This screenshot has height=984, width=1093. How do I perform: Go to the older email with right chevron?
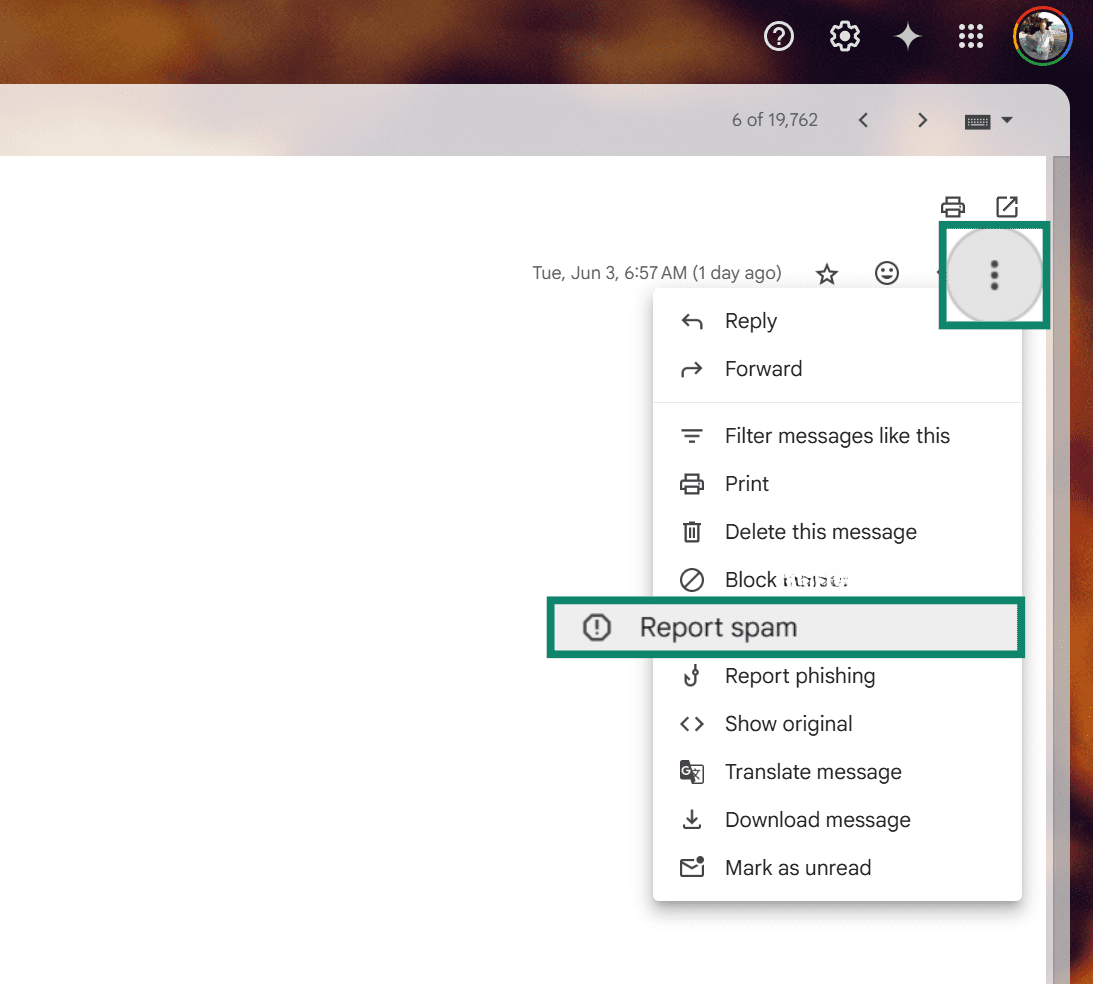tap(921, 119)
